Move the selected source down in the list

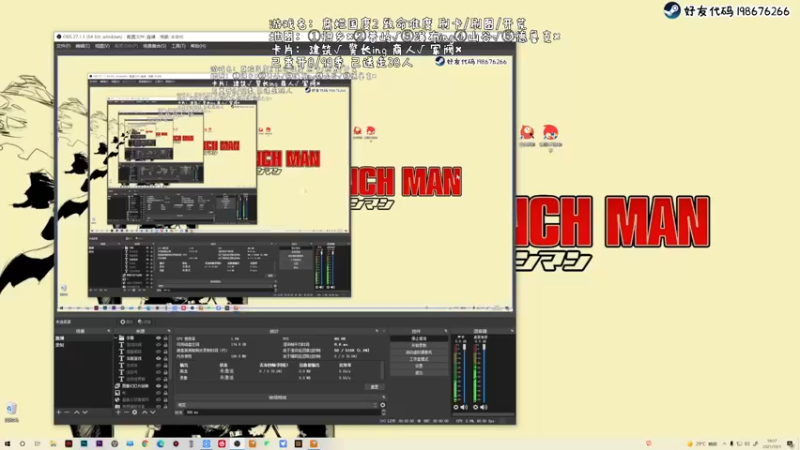coord(153,412)
